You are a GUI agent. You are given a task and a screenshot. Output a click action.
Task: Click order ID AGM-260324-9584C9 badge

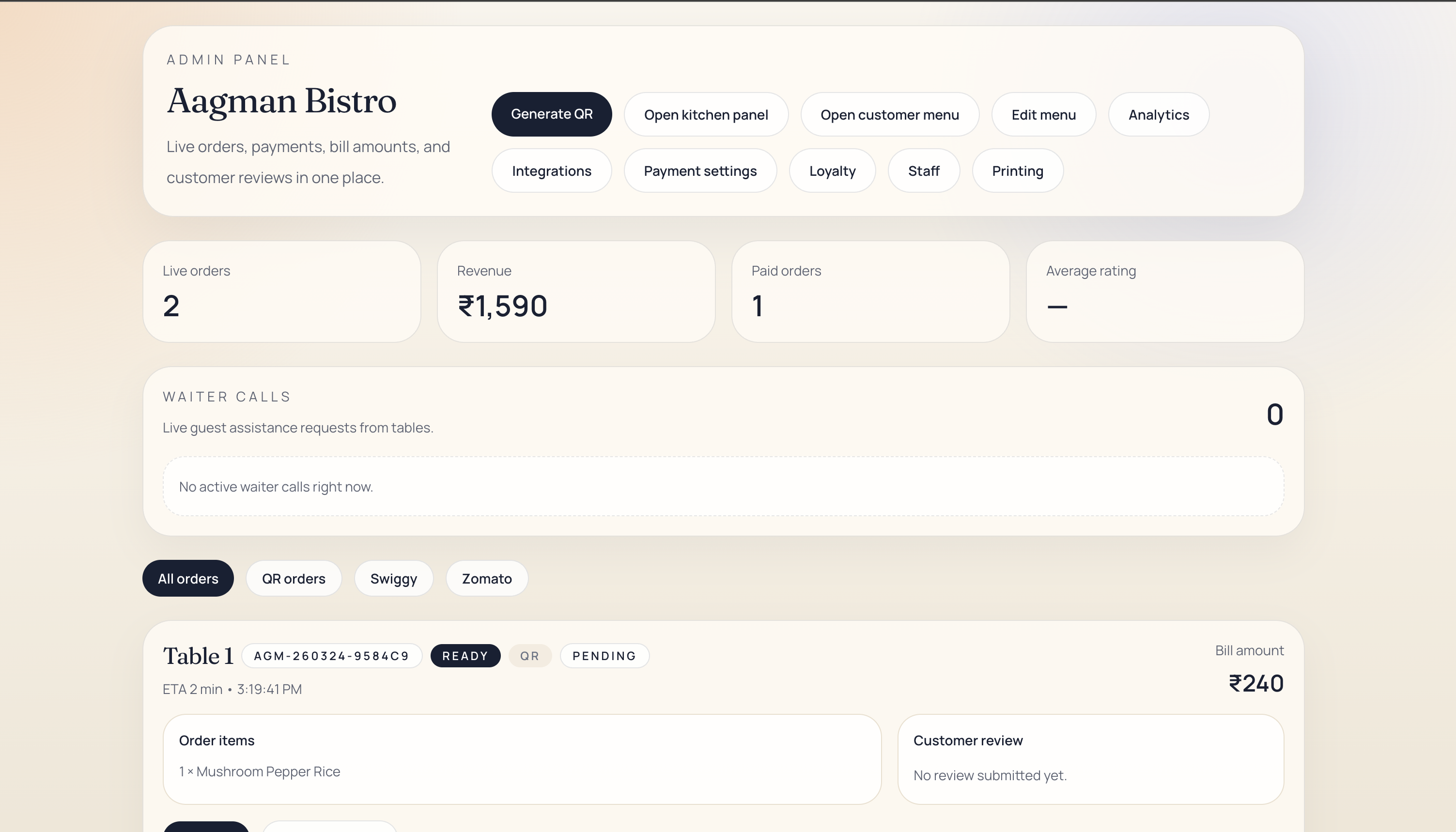[331, 655]
